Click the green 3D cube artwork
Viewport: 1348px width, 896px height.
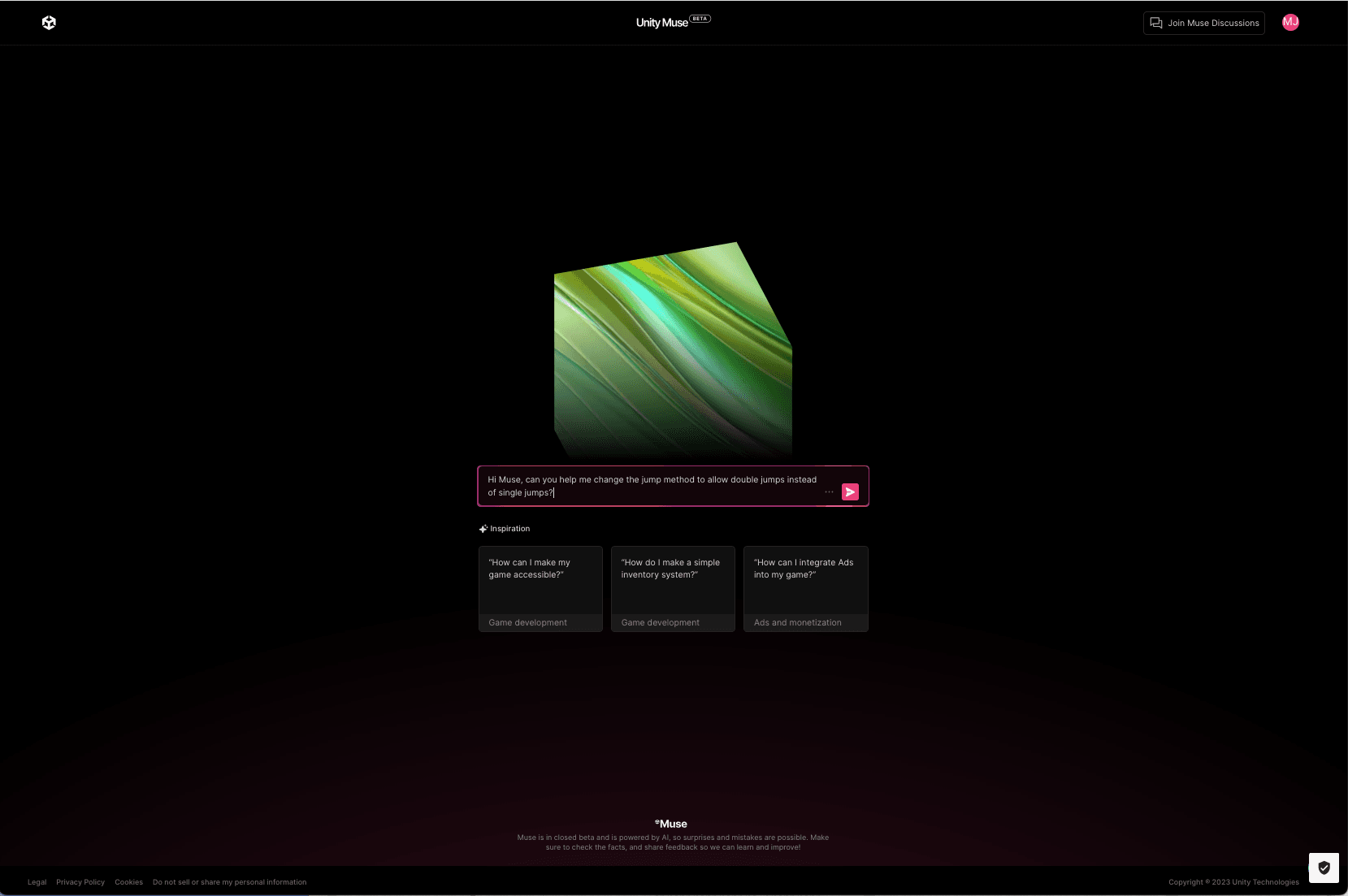tap(673, 349)
